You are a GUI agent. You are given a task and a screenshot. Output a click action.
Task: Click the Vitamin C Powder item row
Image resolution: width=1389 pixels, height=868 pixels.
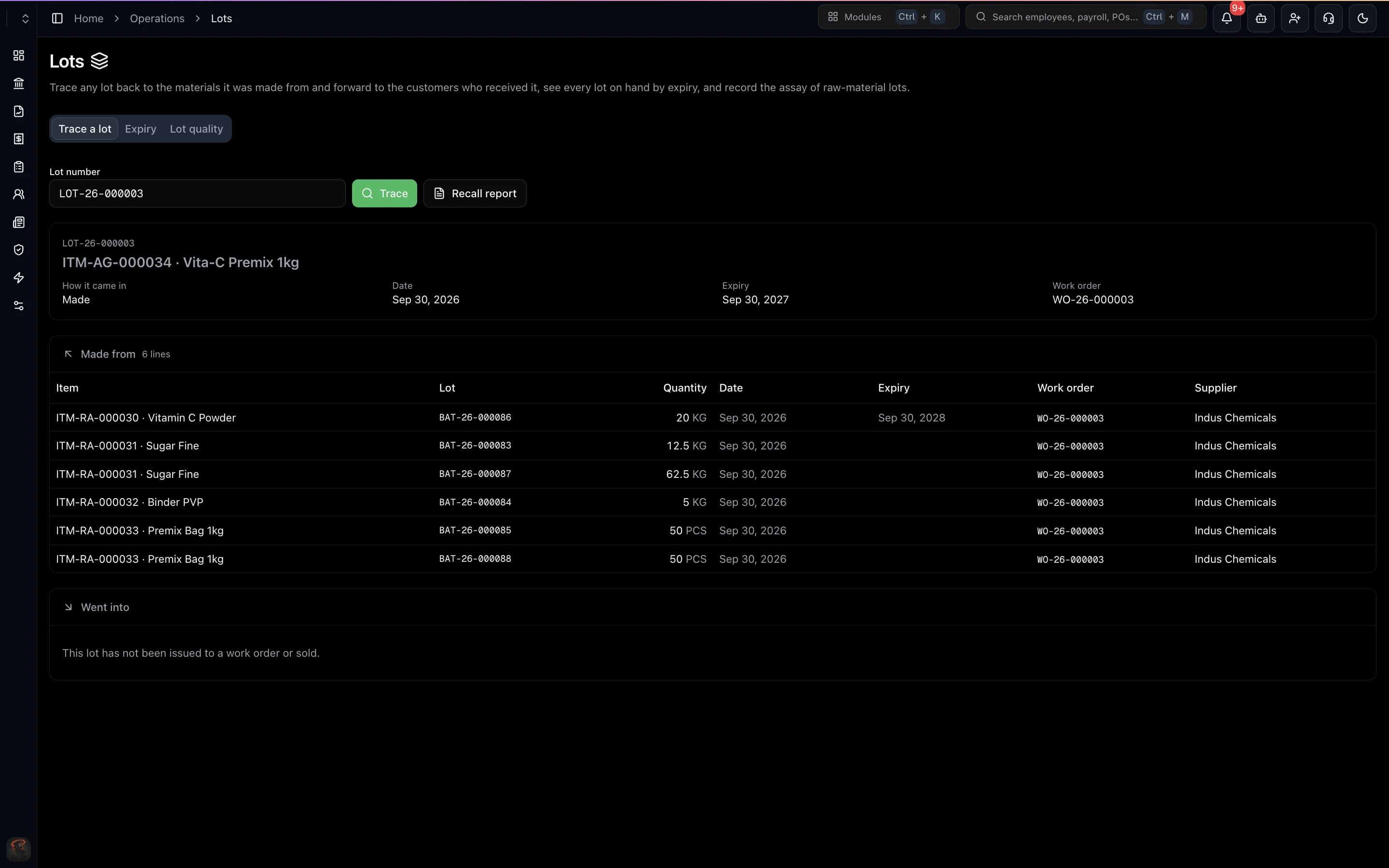(712, 417)
